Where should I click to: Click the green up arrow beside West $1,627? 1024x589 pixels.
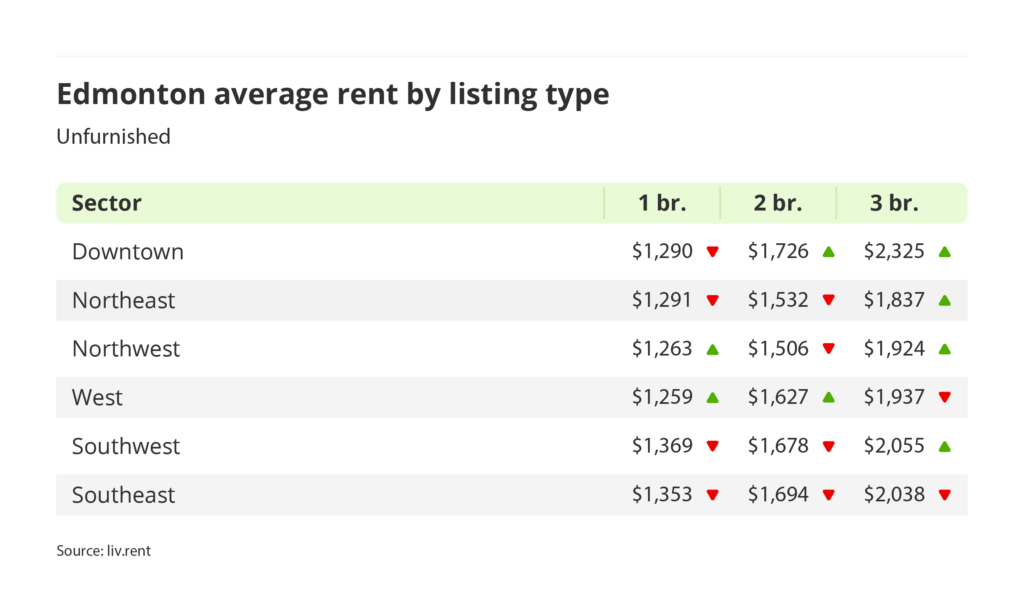coord(829,397)
